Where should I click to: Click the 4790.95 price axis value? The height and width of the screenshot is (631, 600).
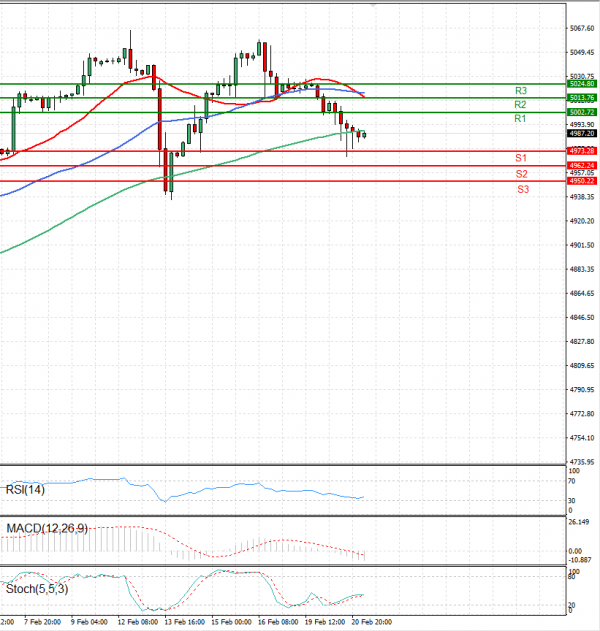click(x=582, y=390)
